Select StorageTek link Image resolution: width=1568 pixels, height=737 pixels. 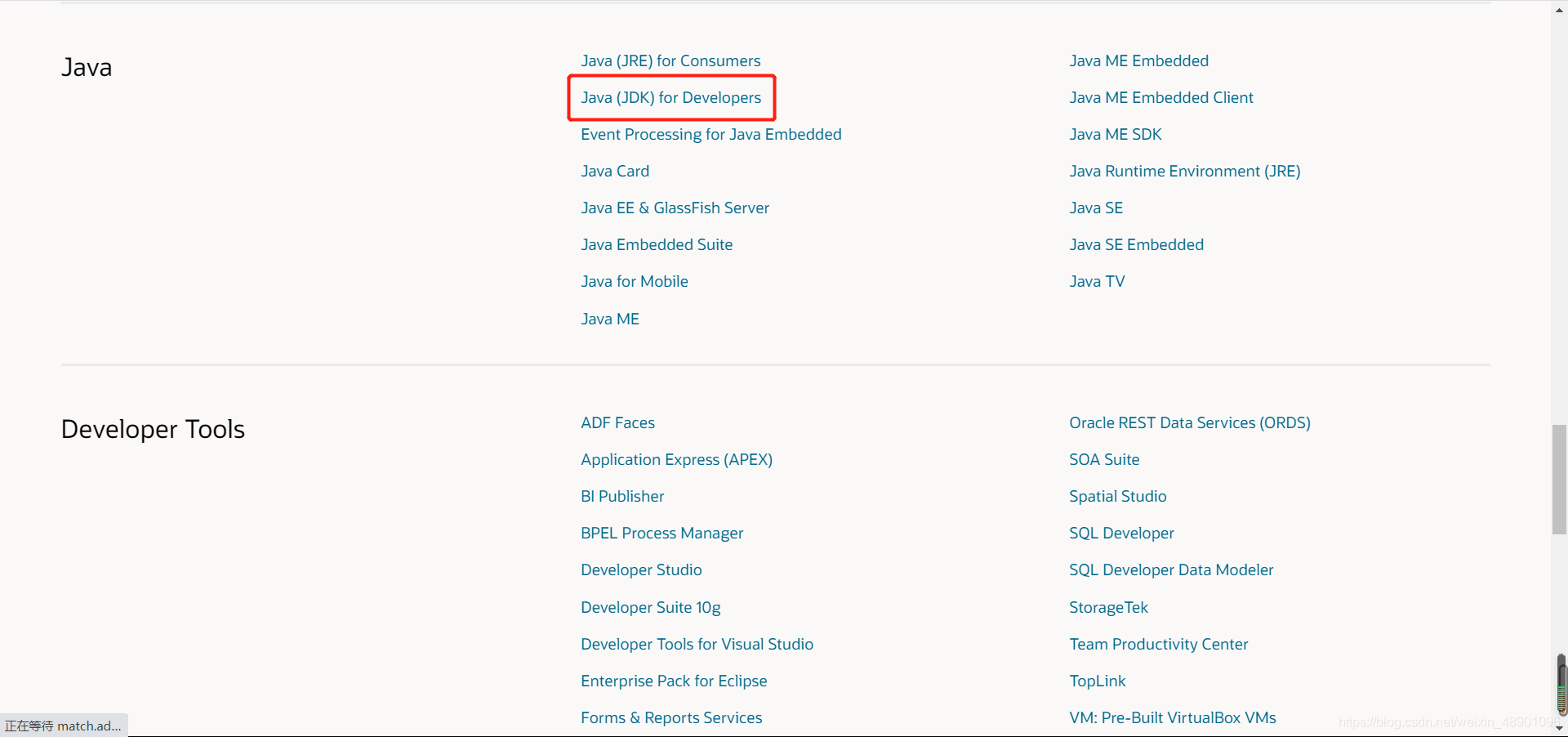click(x=1109, y=608)
